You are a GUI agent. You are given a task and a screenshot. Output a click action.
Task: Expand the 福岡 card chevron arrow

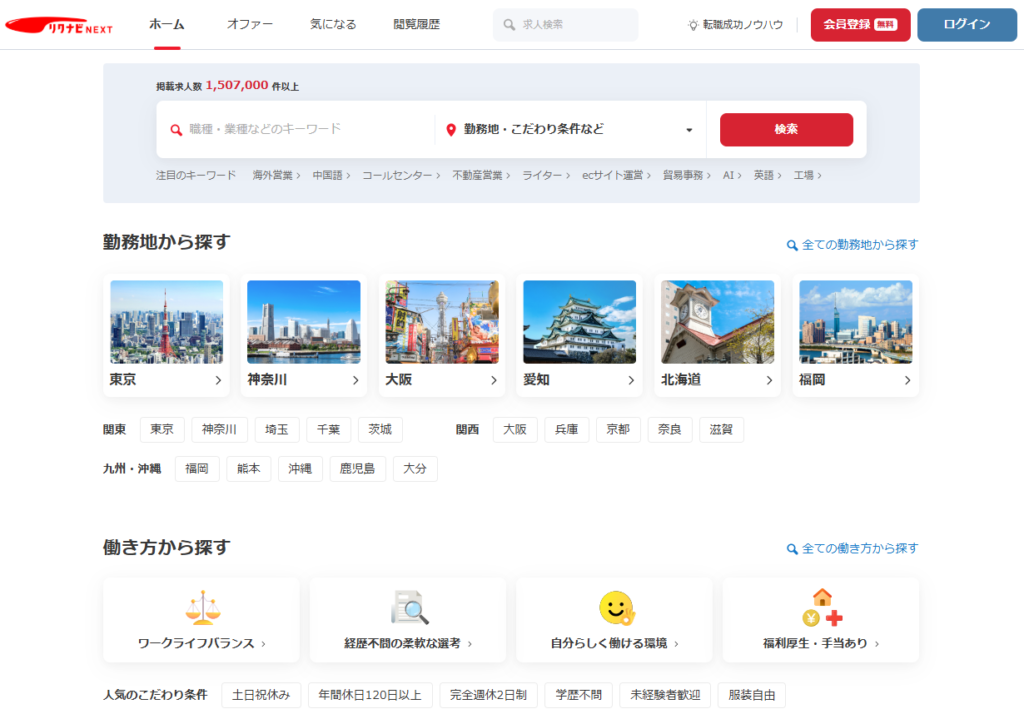click(x=907, y=380)
